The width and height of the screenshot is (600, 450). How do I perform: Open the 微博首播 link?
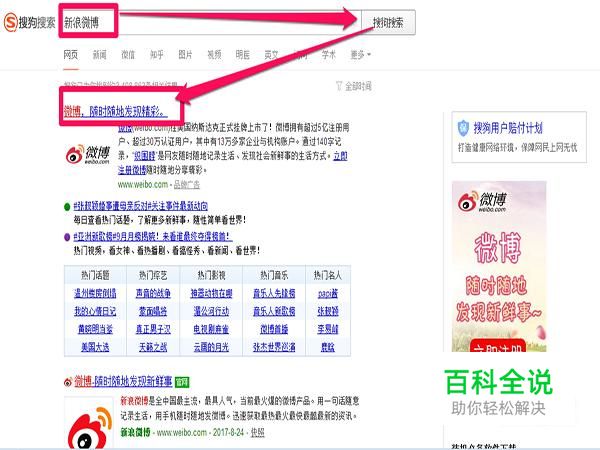pyautogui.click(x=274, y=329)
